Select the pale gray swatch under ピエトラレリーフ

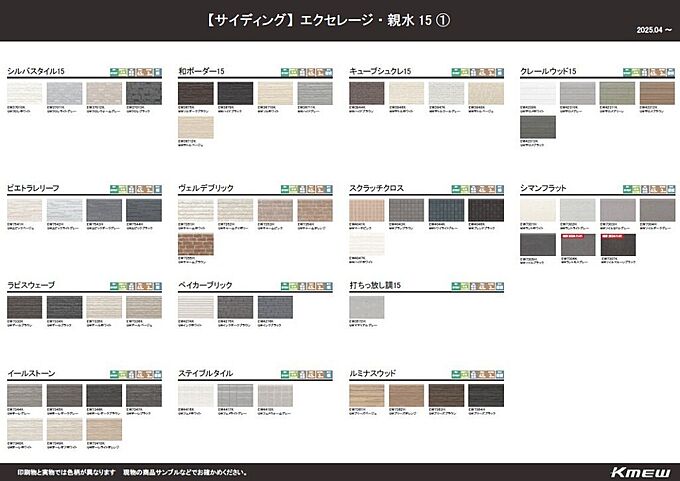64,210
